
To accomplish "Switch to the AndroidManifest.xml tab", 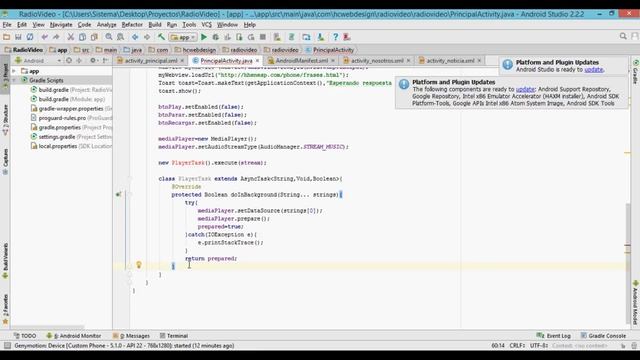I will click(x=302, y=61).
